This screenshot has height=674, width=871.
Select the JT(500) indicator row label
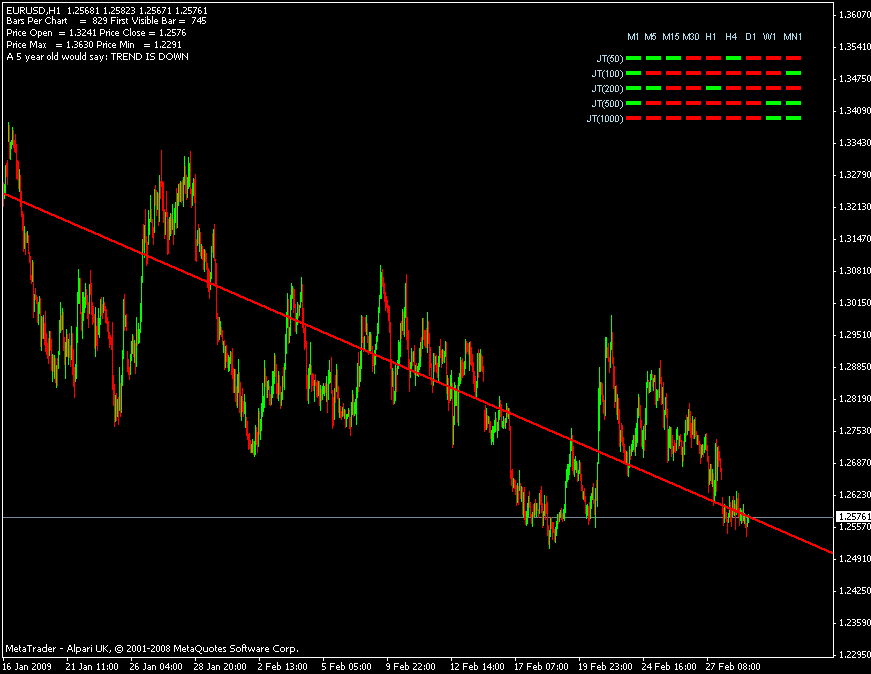(x=607, y=103)
